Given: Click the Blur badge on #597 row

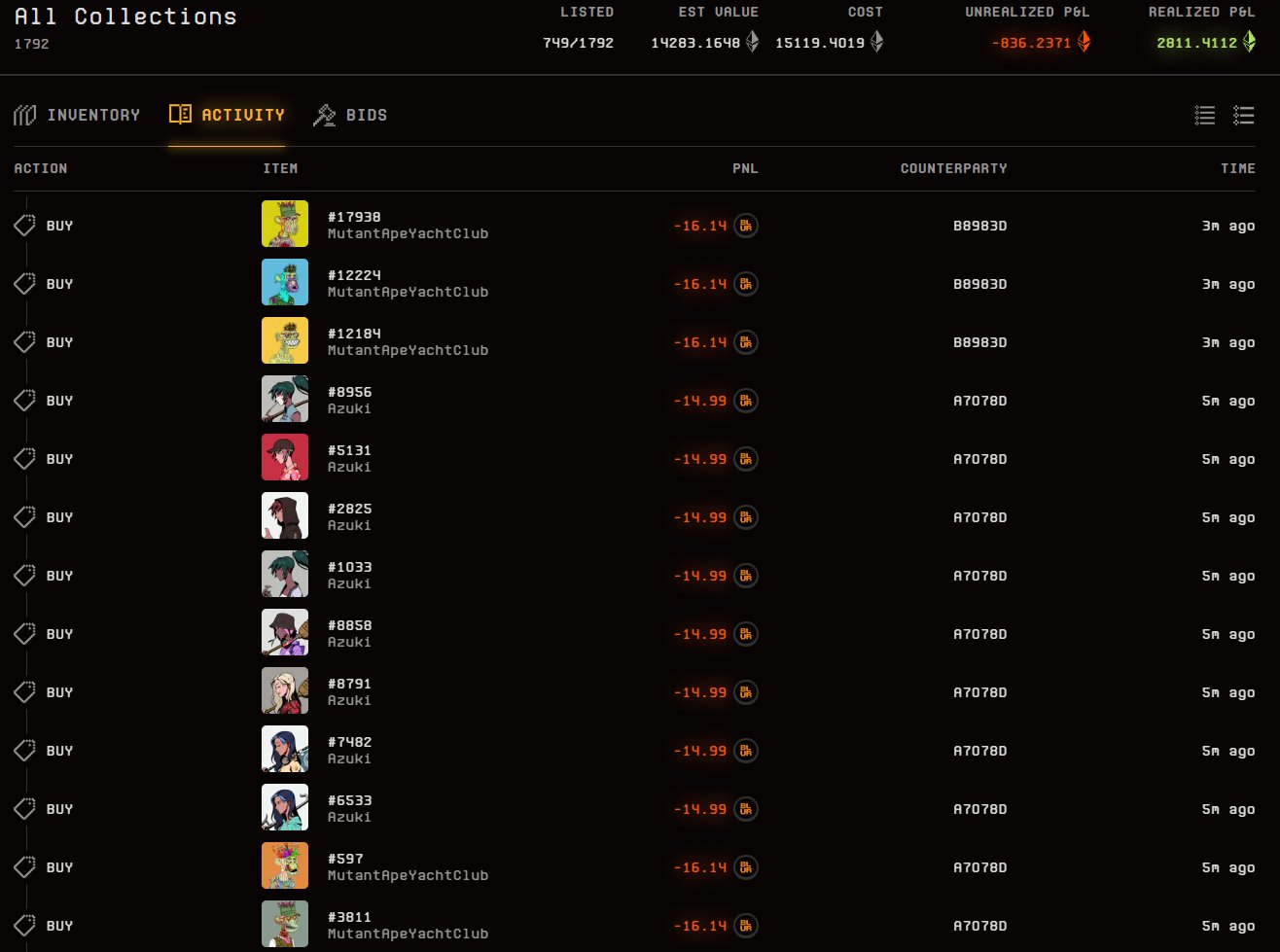Looking at the screenshot, I should pyautogui.click(x=746, y=867).
